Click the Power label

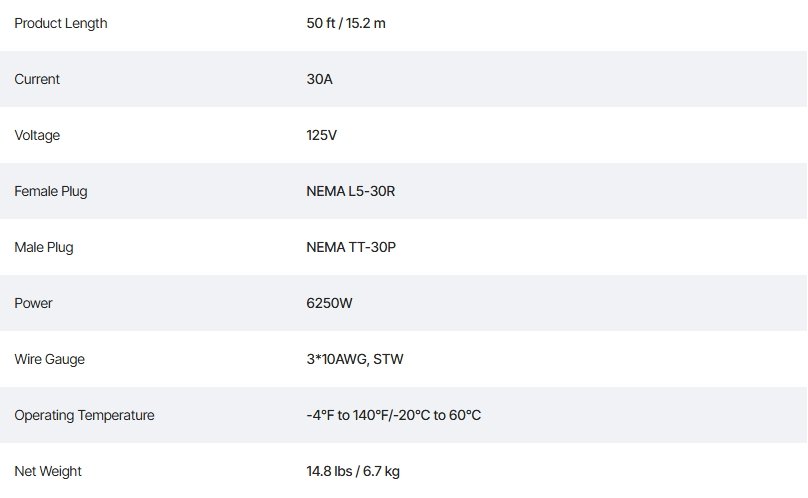click(x=33, y=303)
